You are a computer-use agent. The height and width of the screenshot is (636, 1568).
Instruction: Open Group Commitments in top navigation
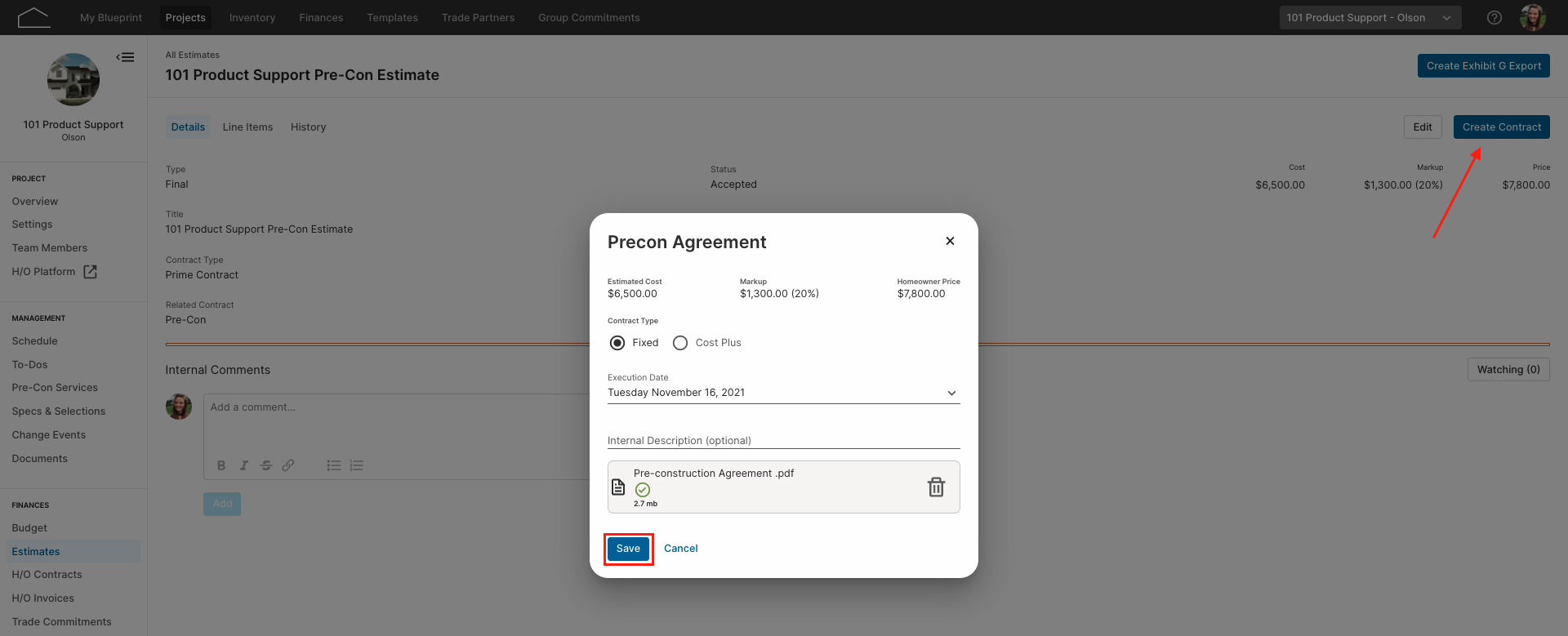pos(589,17)
